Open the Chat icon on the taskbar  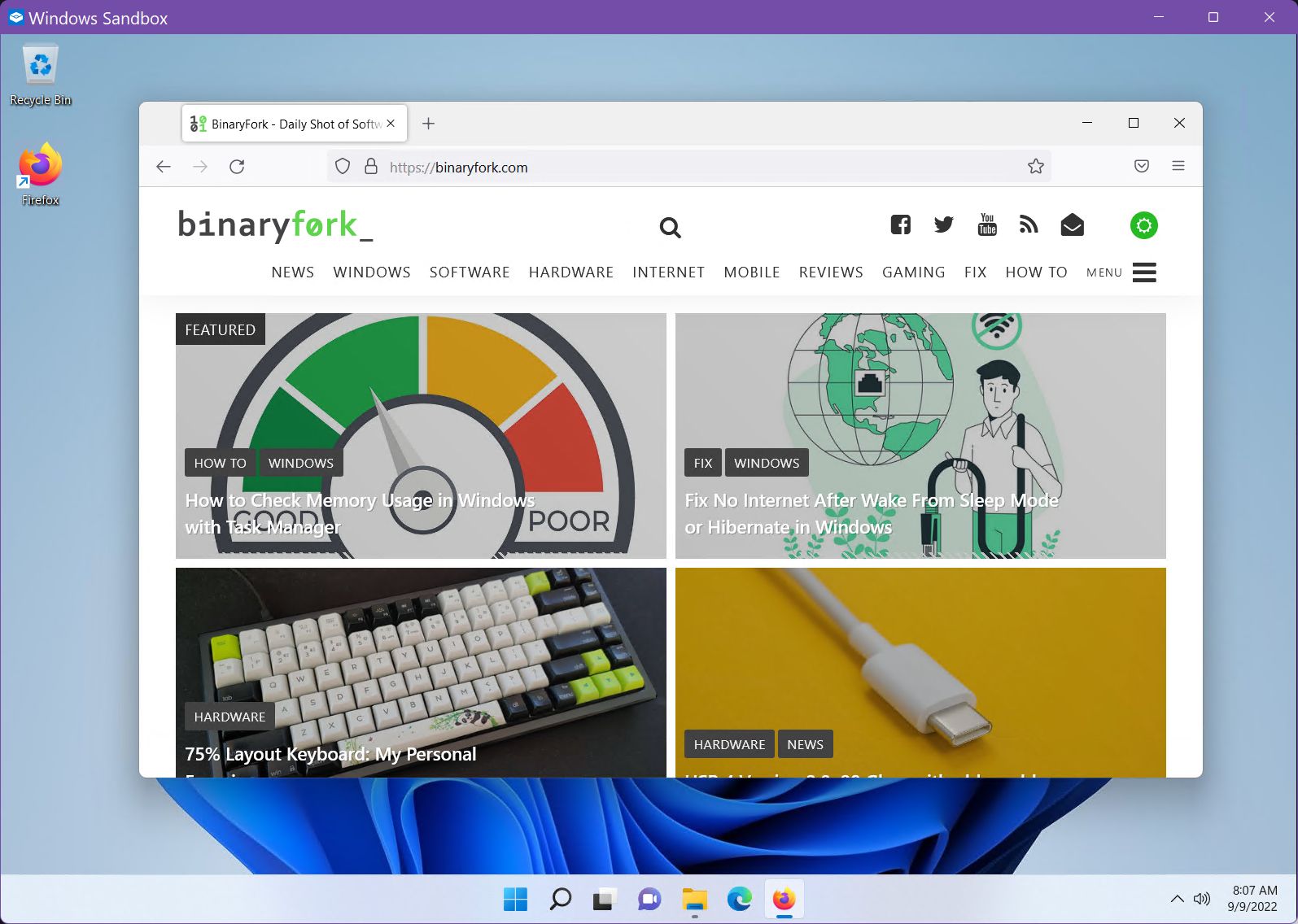[649, 899]
